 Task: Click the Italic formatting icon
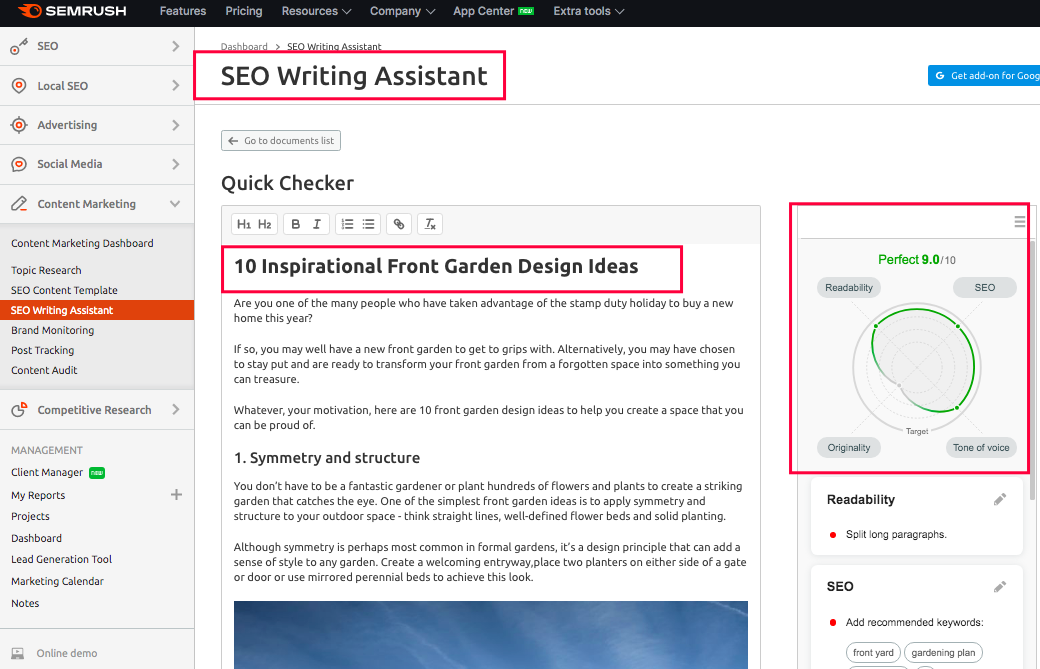point(317,224)
